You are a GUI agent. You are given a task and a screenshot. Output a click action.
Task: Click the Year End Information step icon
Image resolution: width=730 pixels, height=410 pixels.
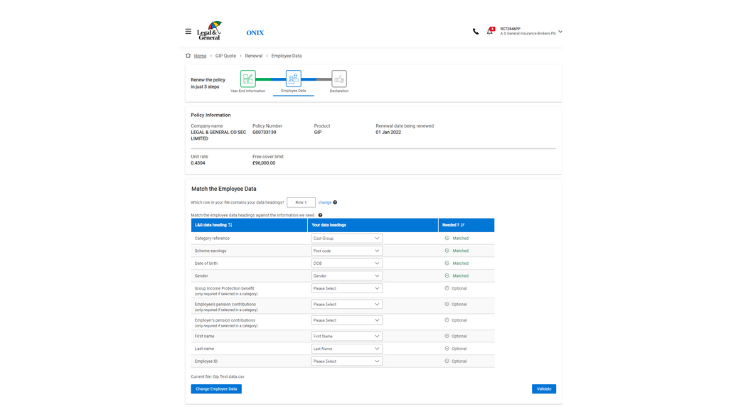[x=248, y=79]
